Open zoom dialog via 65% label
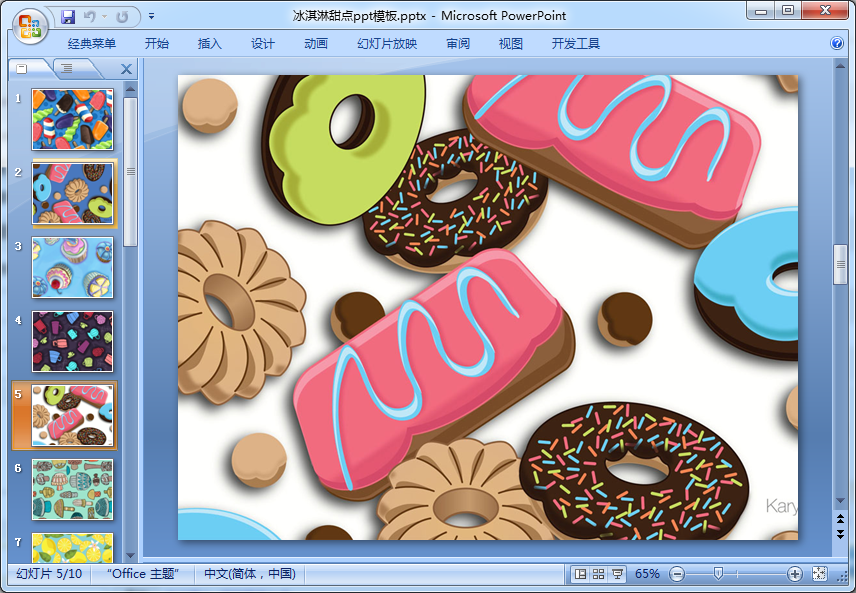Screen dimensions: 856x593 647,574
